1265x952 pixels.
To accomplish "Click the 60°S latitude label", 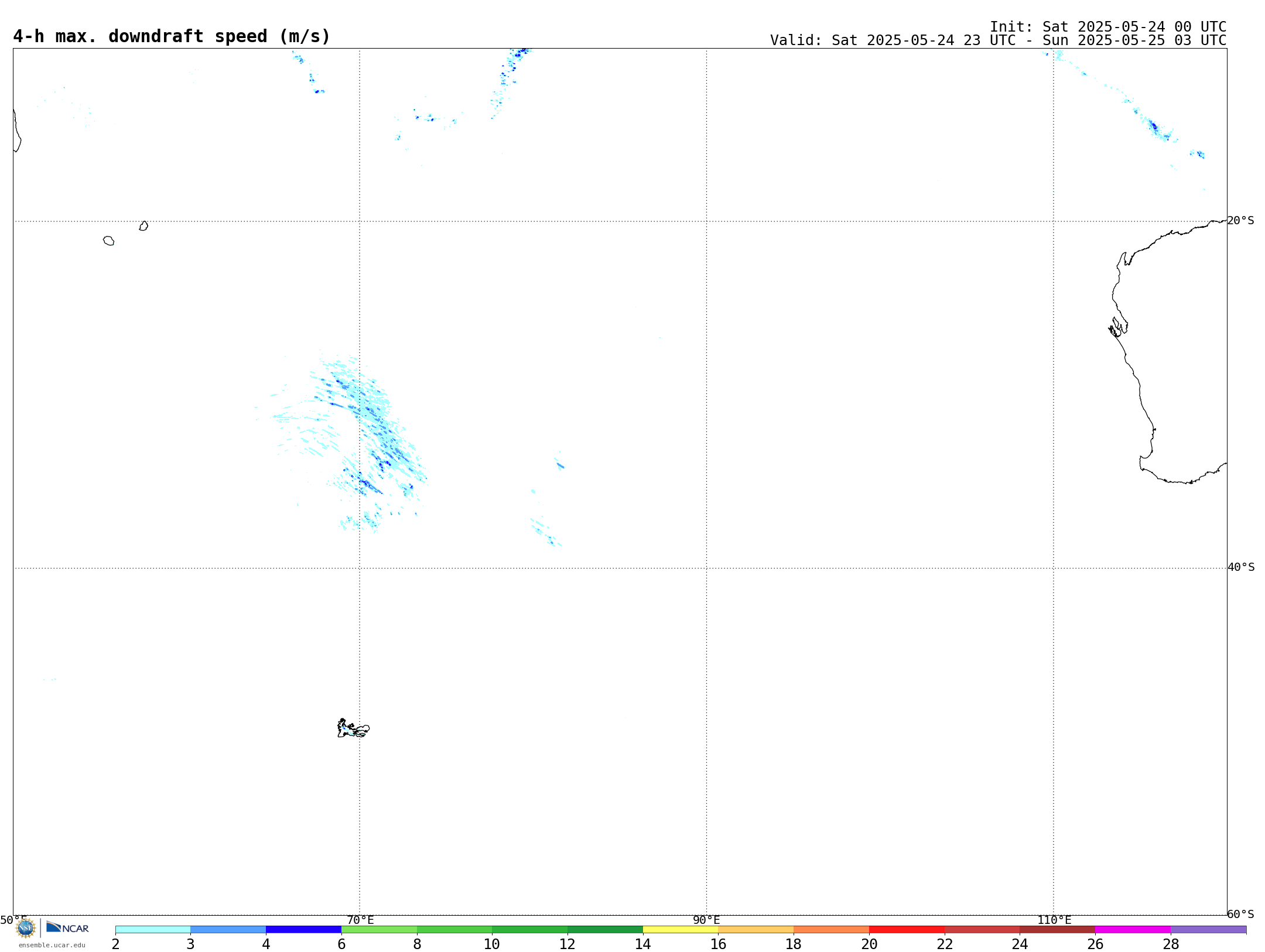I will coord(1240,914).
